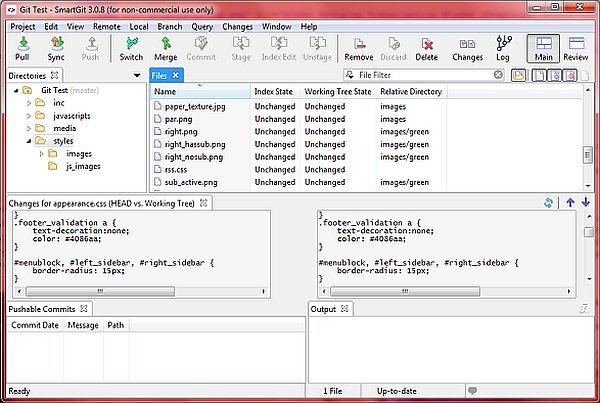Select the right_hassub.png file row
Screen dimensions: 600x403
(367, 144)
